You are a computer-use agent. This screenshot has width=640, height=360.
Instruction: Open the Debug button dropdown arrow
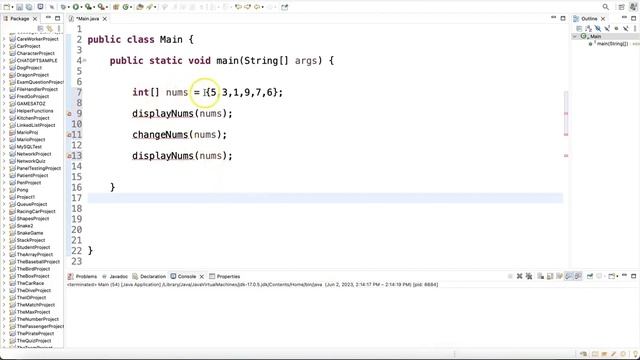click(68, 7)
